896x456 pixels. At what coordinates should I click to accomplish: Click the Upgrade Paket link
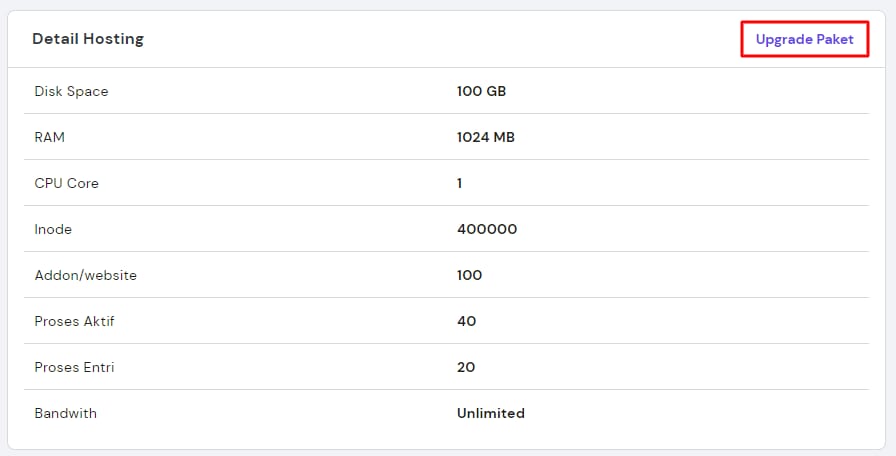[804, 39]
